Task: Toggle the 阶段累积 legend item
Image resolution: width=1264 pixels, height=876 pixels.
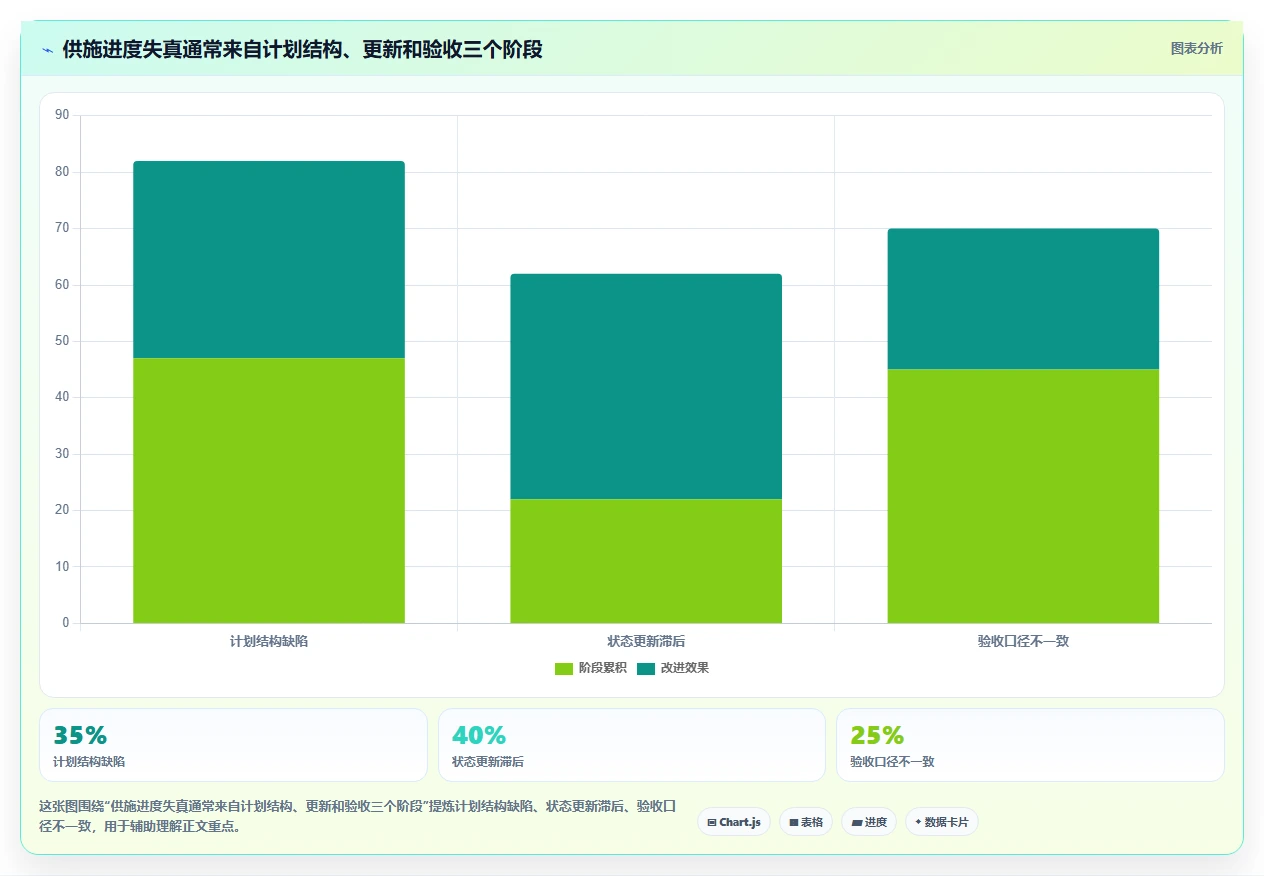Action: tap(591, 668)
